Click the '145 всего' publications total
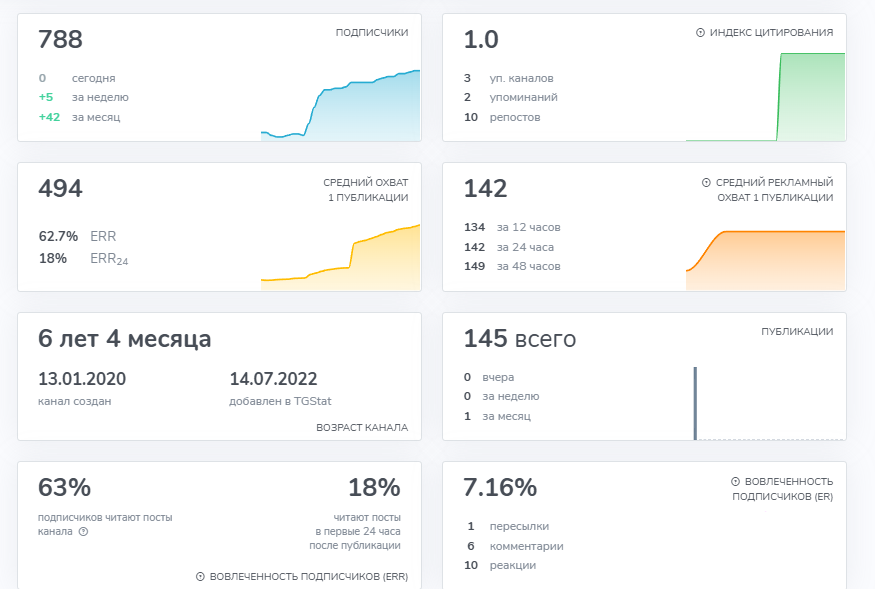Screen dimensions: 875x589 pos(520,339)
